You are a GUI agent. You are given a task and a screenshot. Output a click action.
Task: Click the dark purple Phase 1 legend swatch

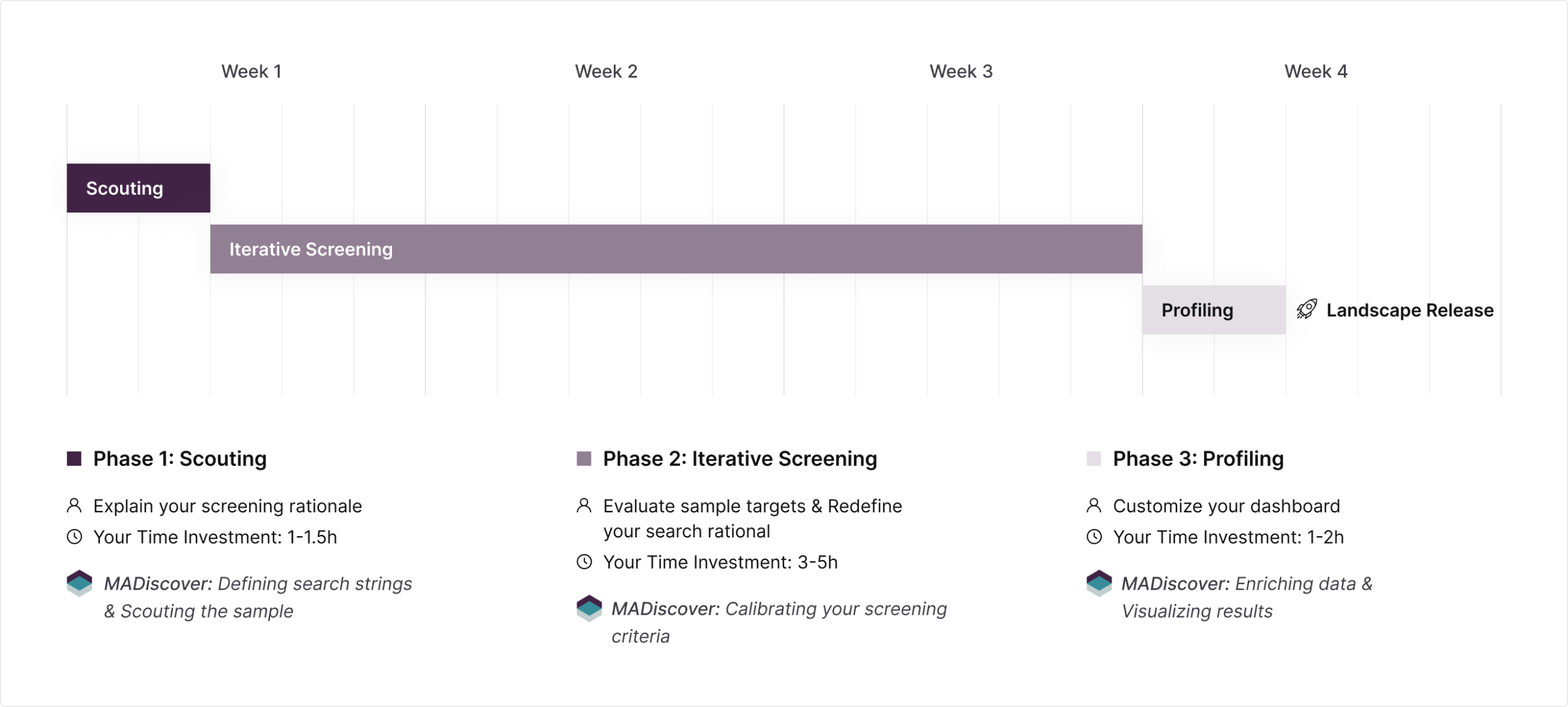point(74,458)
